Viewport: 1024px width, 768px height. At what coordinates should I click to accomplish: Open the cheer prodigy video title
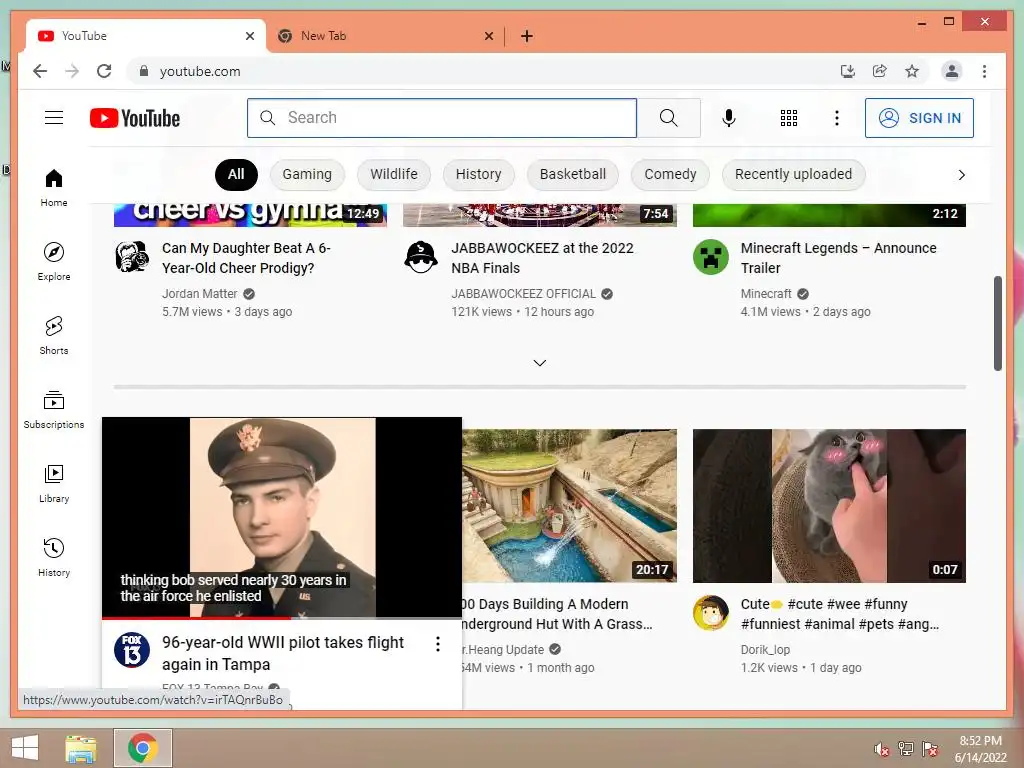[x=247, y=258]
